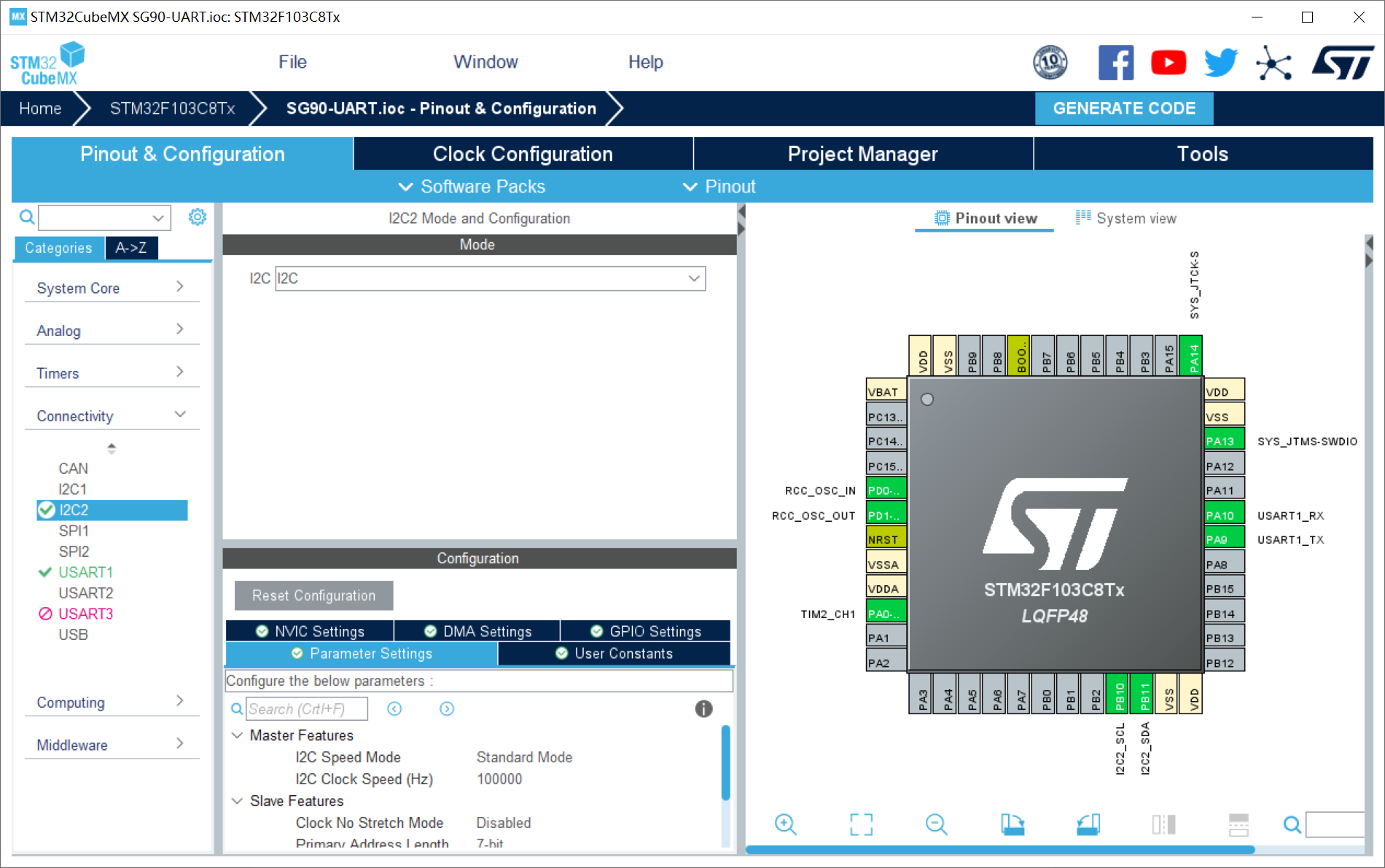Click the 10 year anniversary badge icon
This screenshot has width=1385, height=868.
[1050, 63]
